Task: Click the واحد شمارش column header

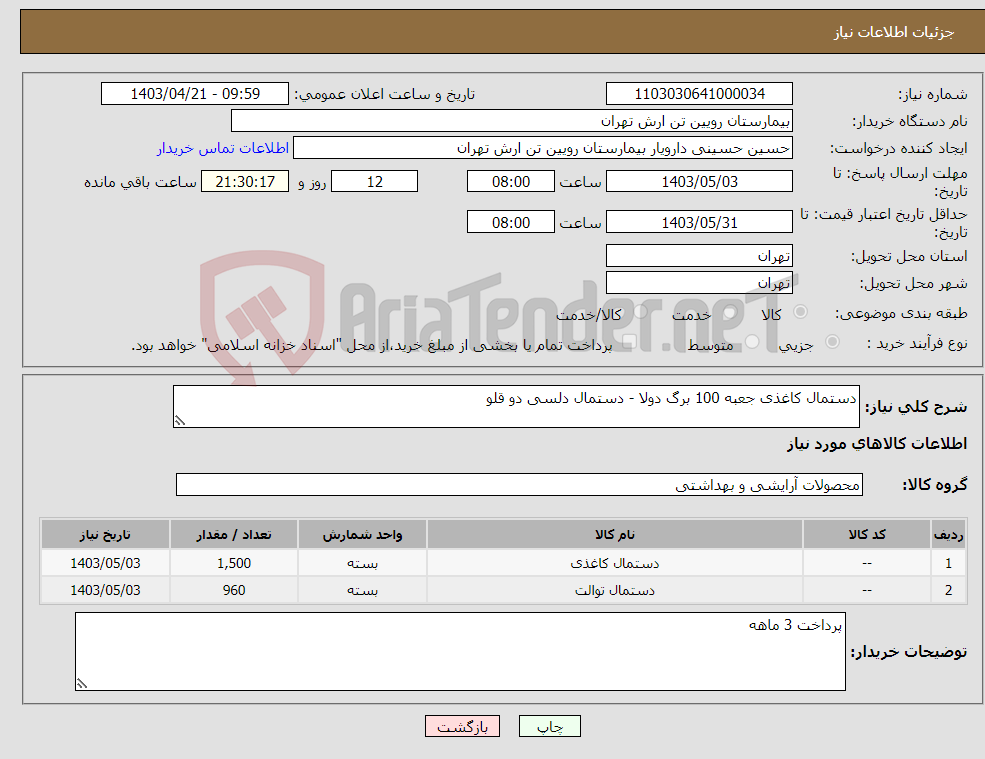Action: pyautogui.click(x=362, y=534)
